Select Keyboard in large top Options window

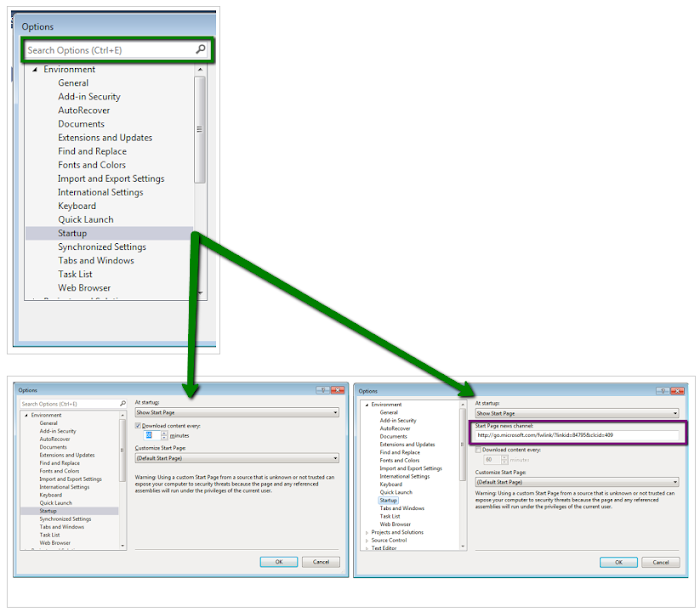coord(77,206)
